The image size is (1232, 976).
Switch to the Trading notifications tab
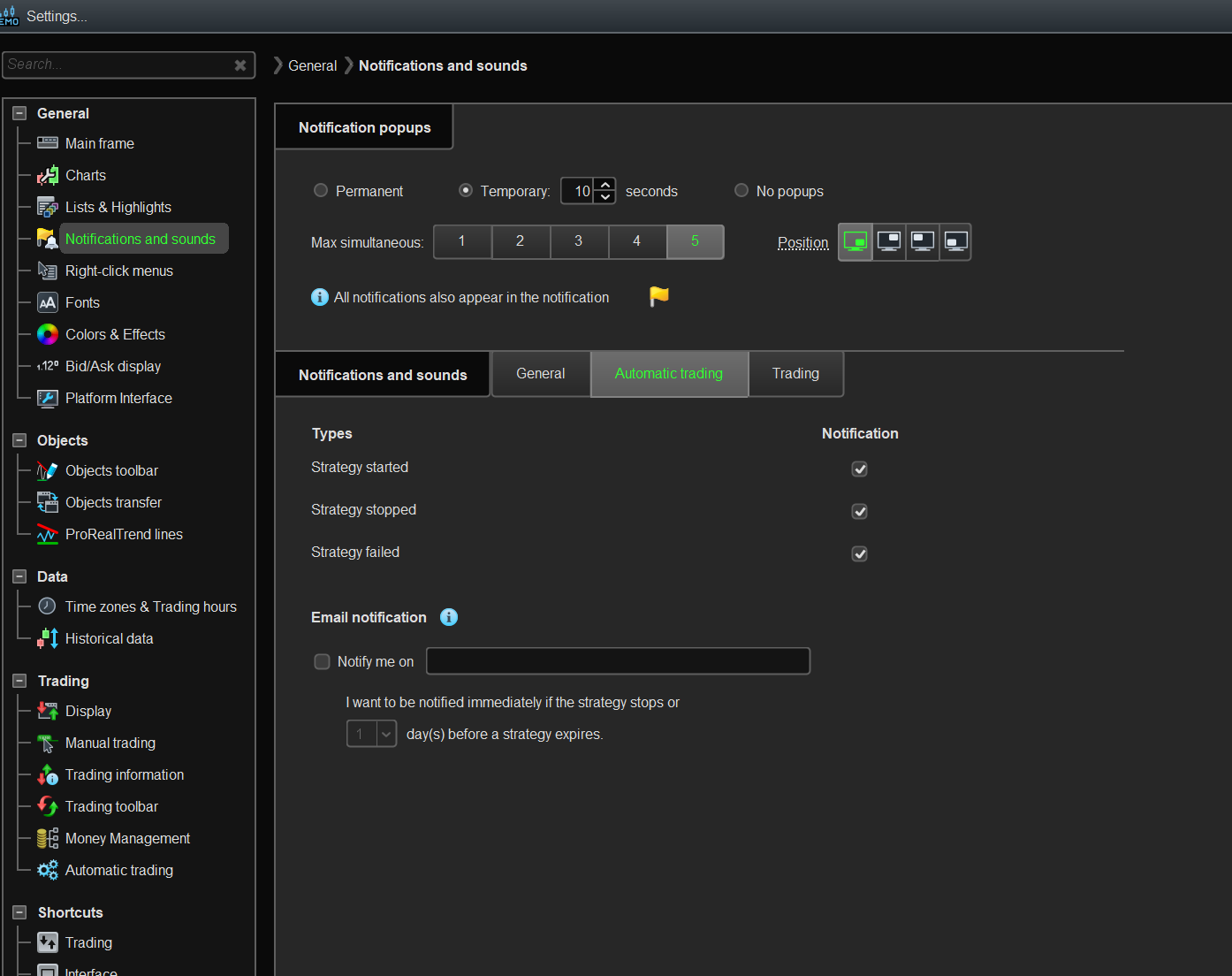[795, 374]
